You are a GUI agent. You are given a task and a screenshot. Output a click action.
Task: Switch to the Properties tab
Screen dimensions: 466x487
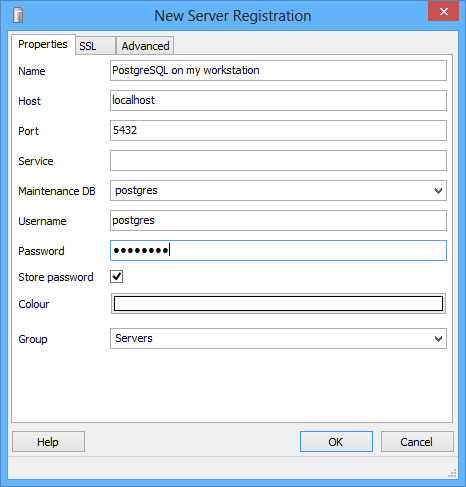(x=43, y=44)
